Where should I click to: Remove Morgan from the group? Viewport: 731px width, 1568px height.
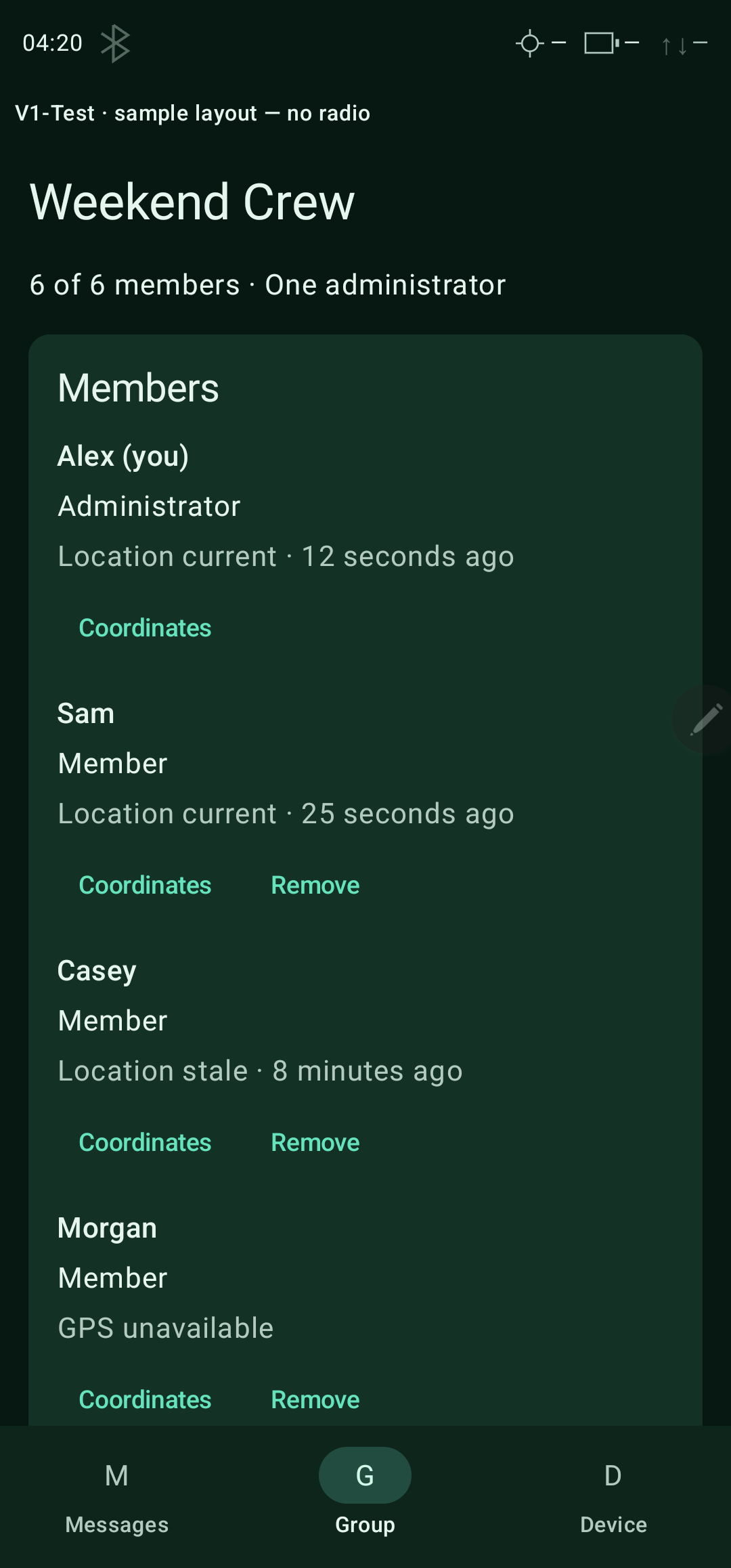[315, 1400]
